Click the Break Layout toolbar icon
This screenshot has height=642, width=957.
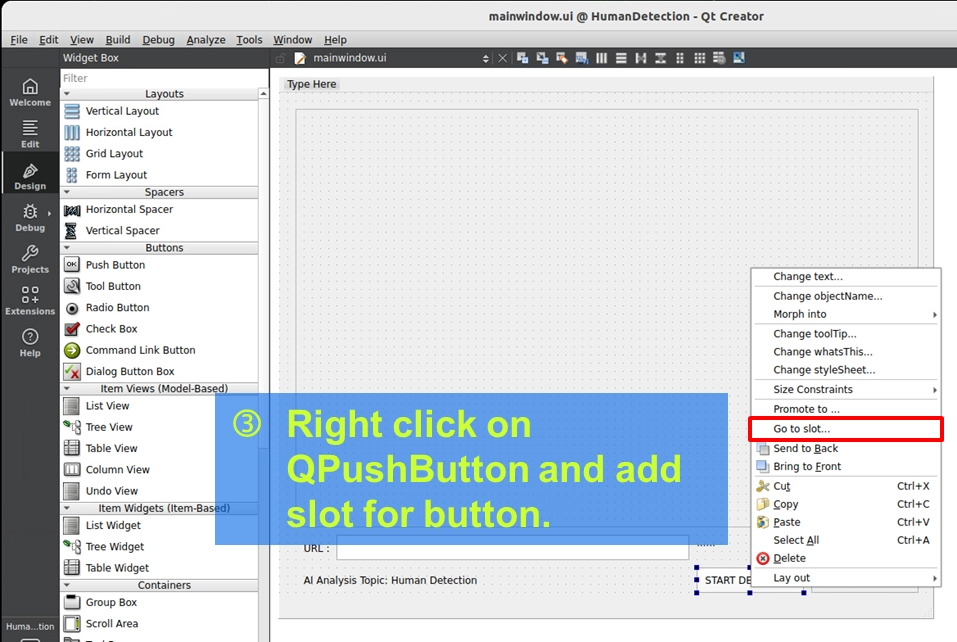point(719,58)
